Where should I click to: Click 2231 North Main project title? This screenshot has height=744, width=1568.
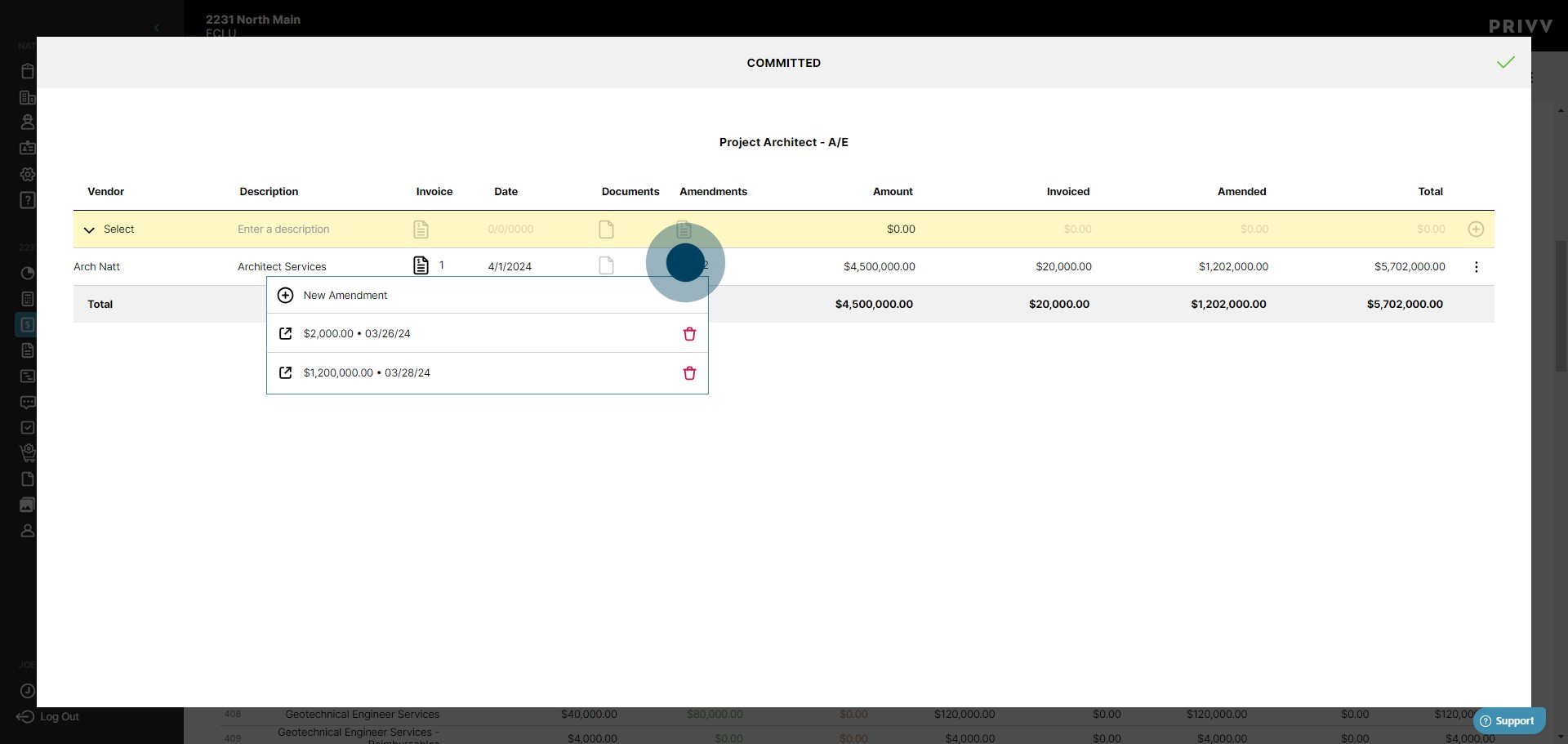pos(252,20)
